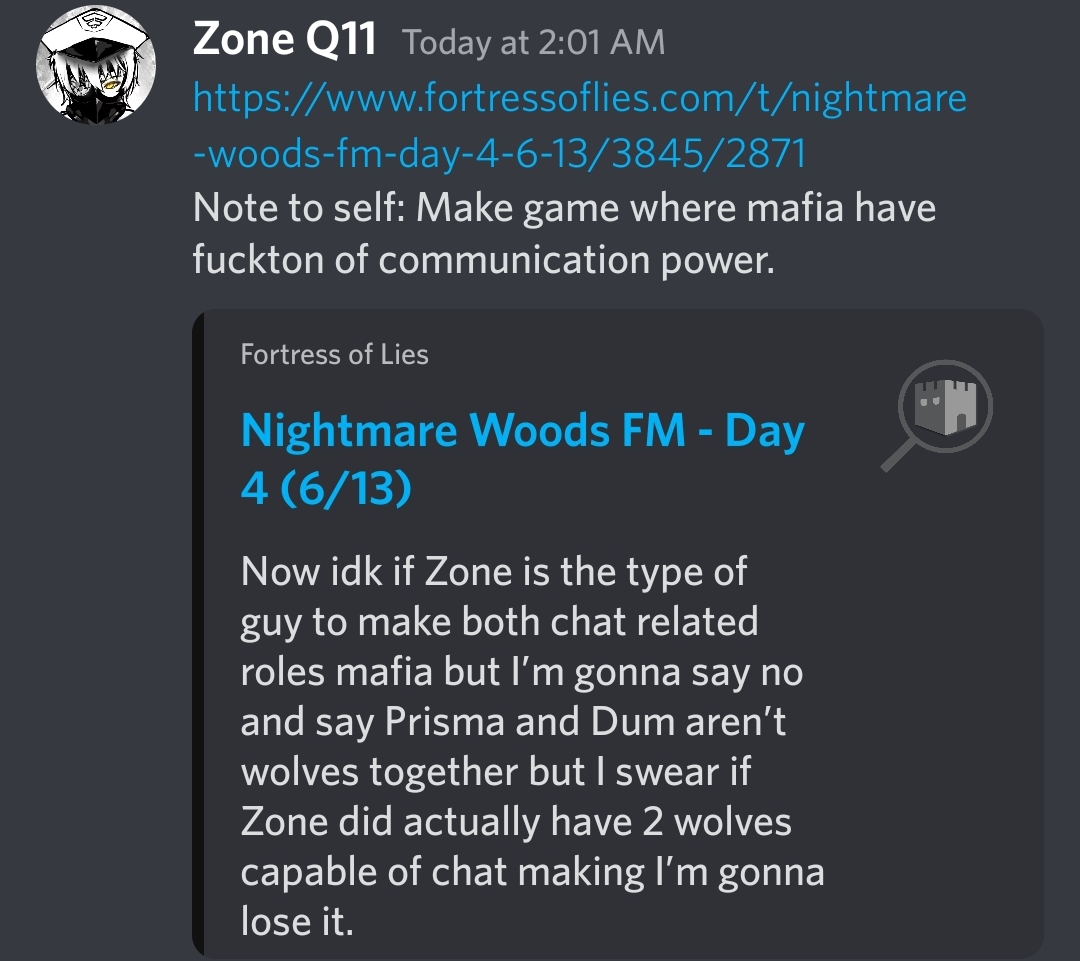Click the 'lose it.' ending text
Viewport: 1080px width, 961px height.
pos(297,922)
